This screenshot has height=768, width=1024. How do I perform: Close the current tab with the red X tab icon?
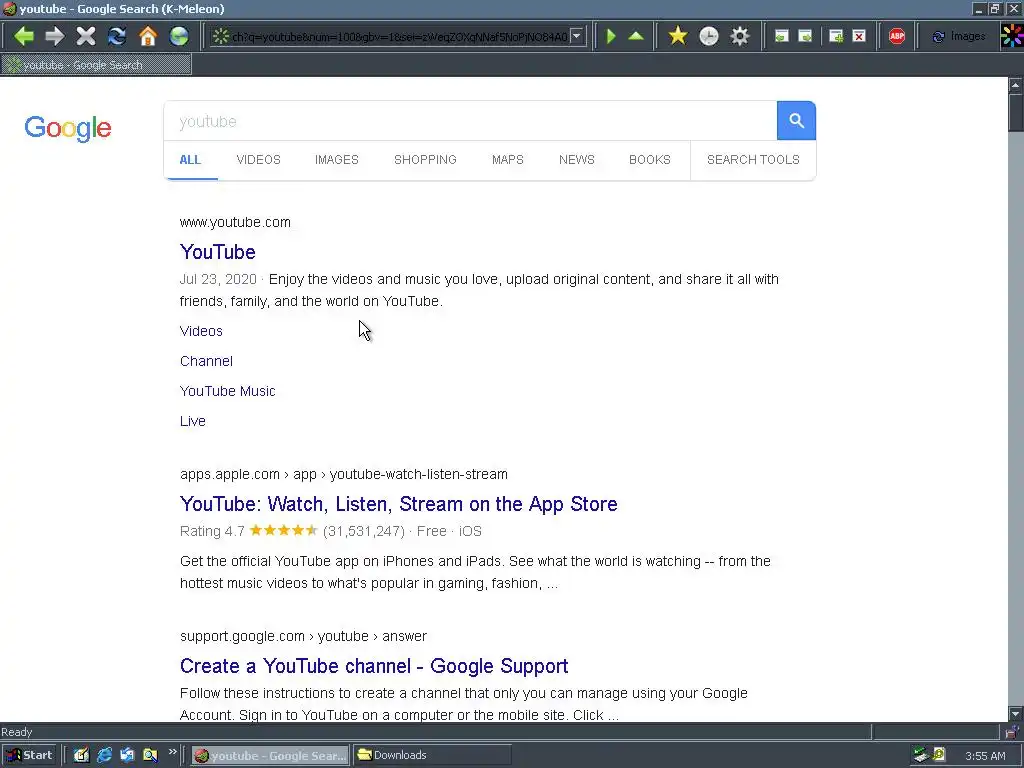pos(859,36)
